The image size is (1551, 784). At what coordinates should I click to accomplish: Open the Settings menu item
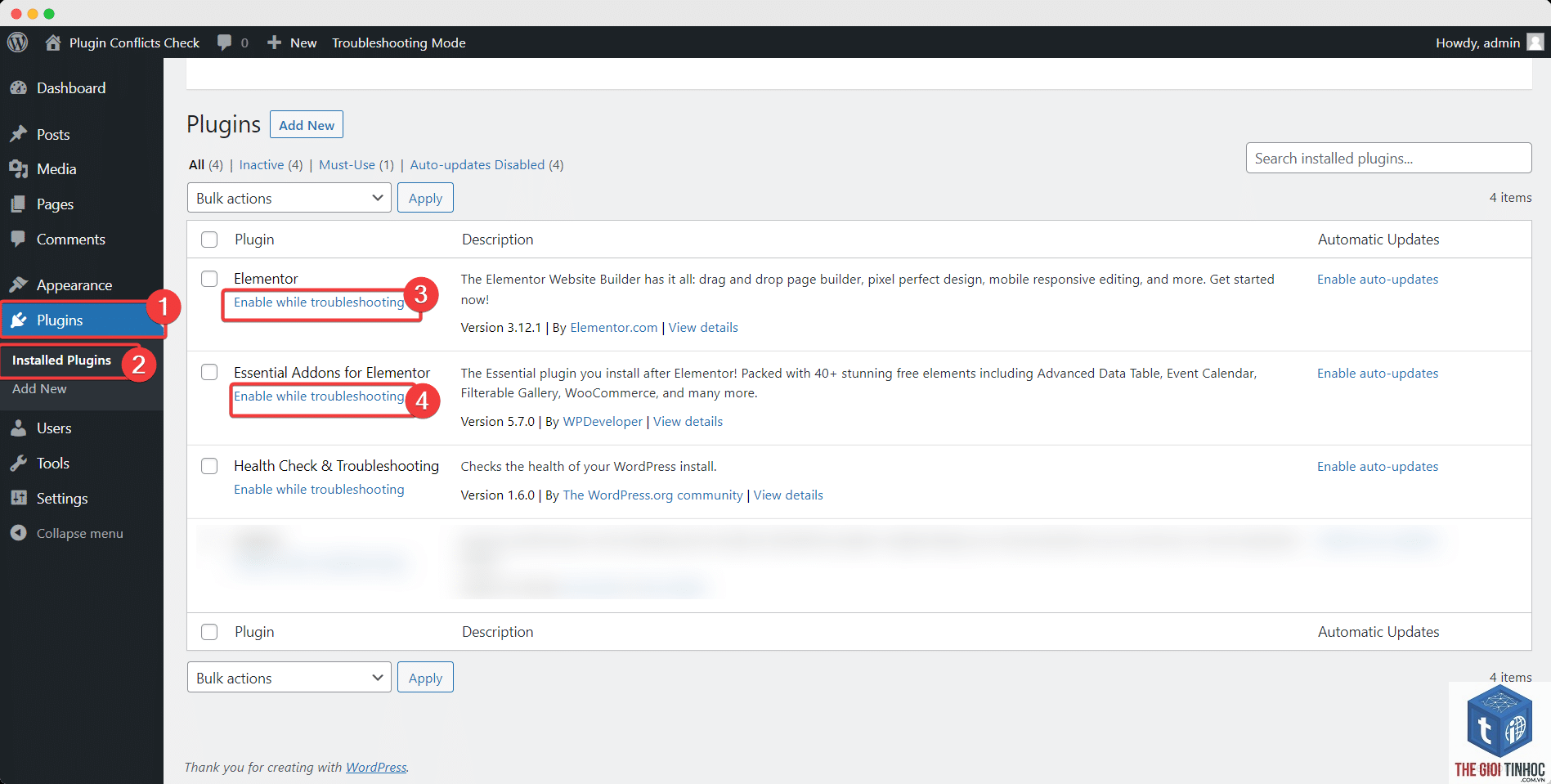click(62, 498)
